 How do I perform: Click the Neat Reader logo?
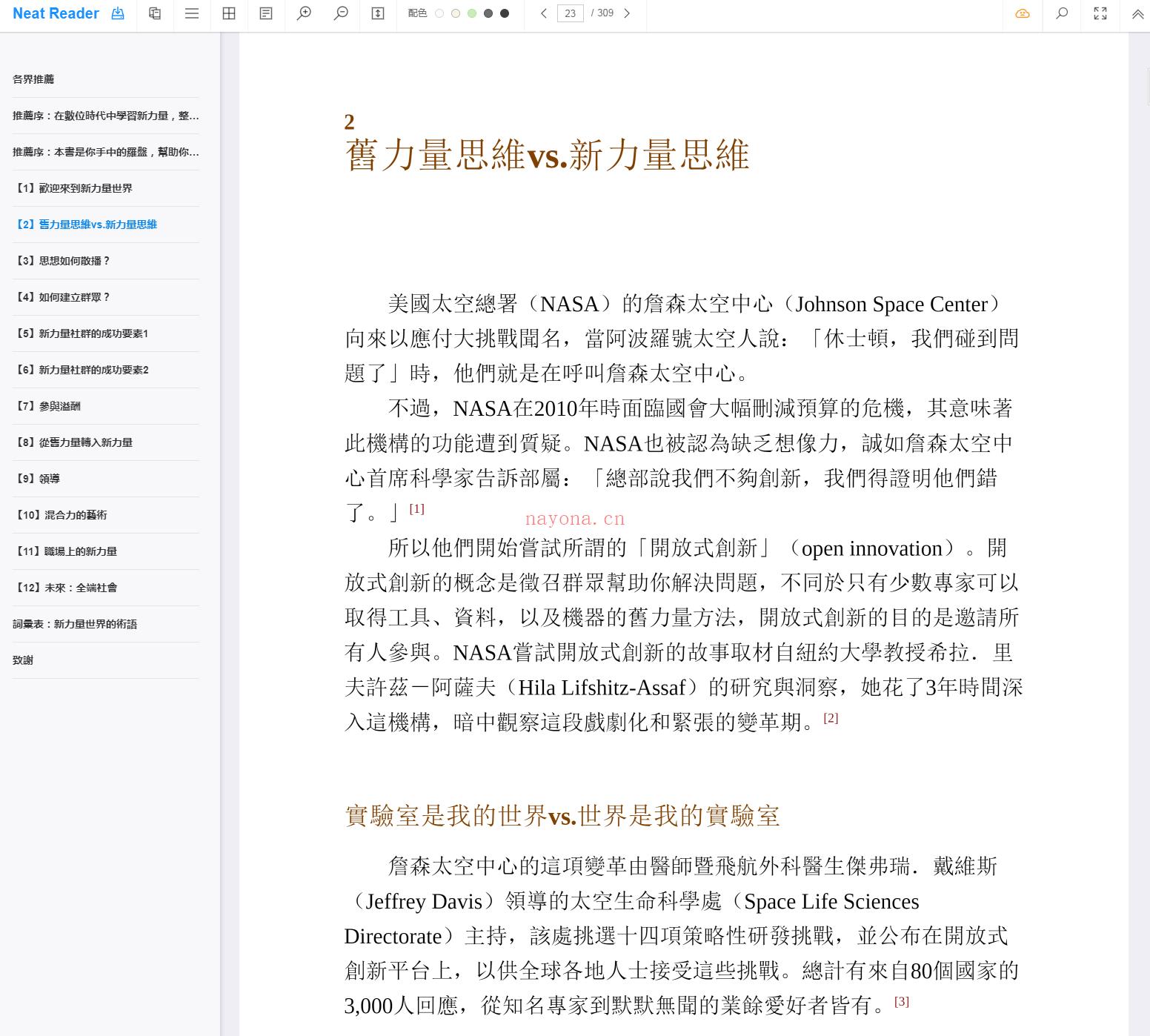click(56, 13)
